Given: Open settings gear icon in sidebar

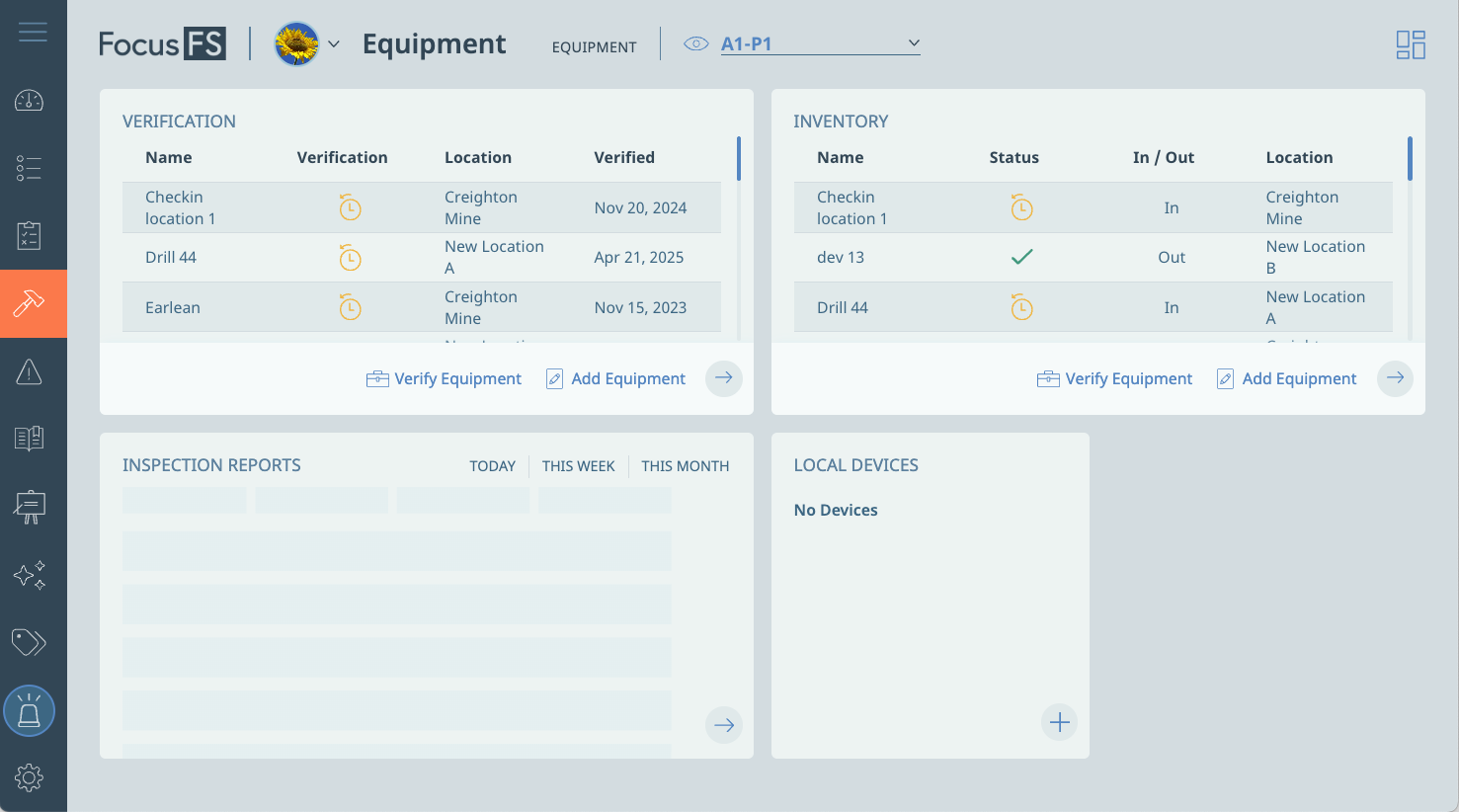Looking at the screenshot, I should (x=30, y=777).
